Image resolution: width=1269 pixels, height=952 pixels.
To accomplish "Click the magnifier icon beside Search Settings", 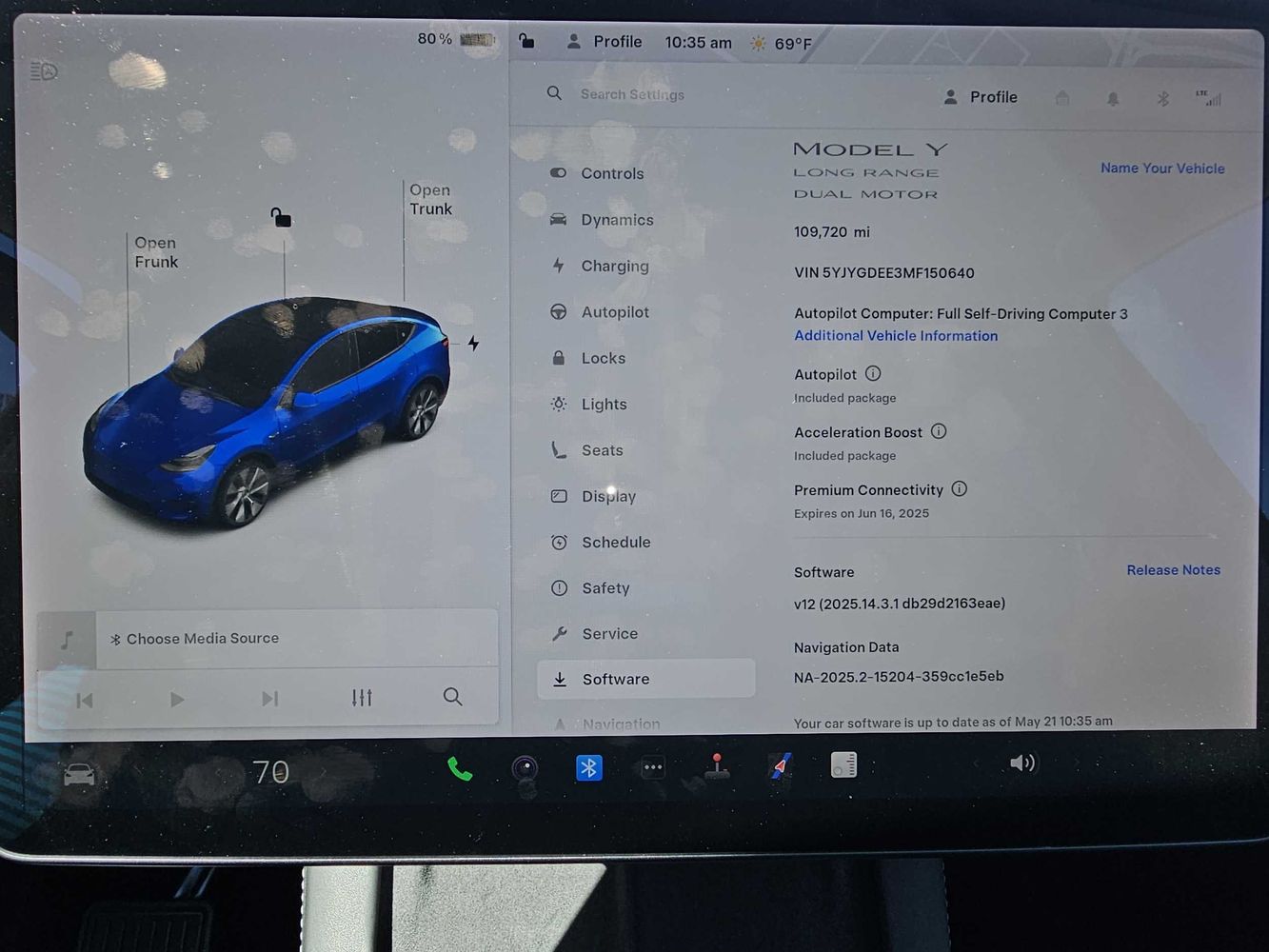I will coord(554,93).
